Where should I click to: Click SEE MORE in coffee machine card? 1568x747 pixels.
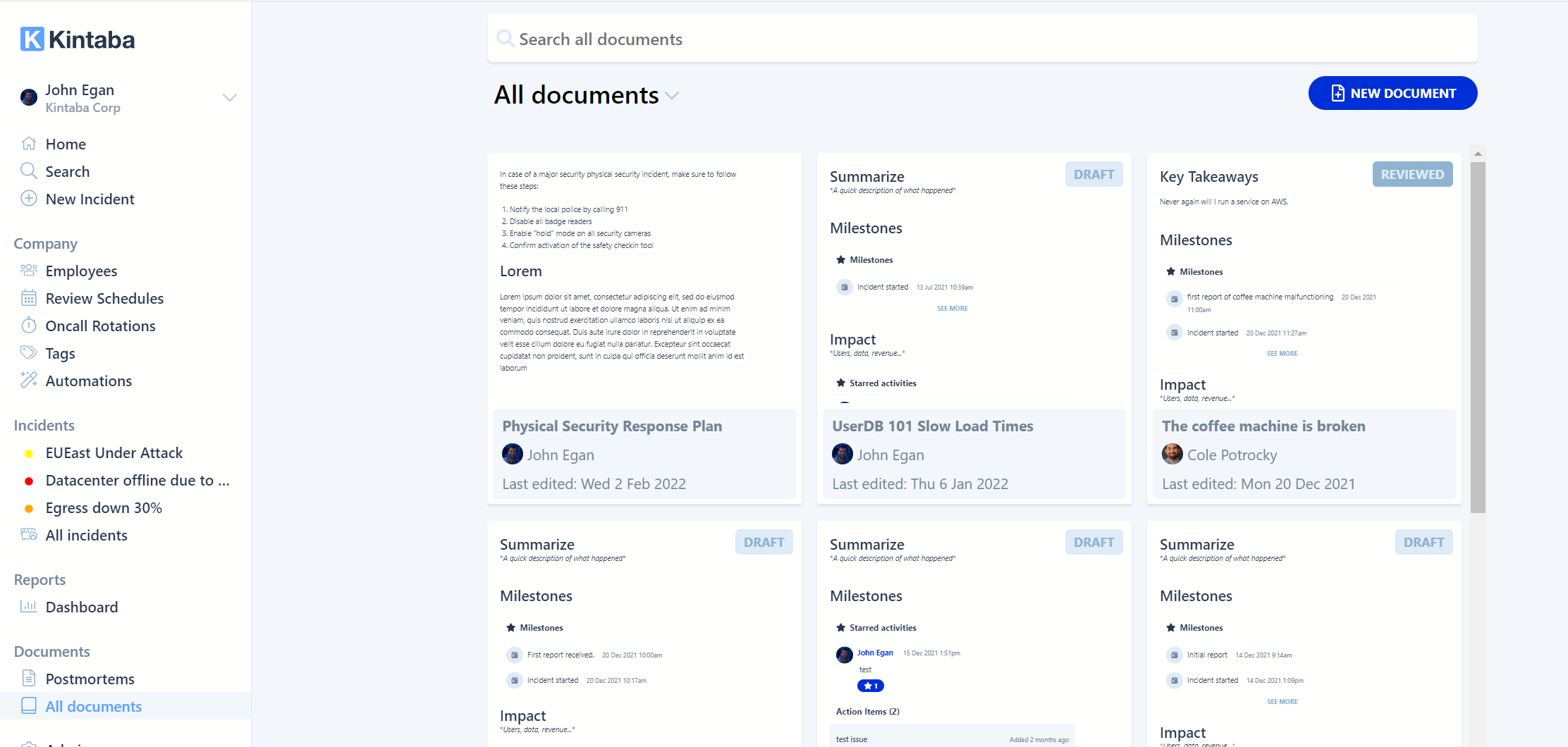coord(1282,354)
